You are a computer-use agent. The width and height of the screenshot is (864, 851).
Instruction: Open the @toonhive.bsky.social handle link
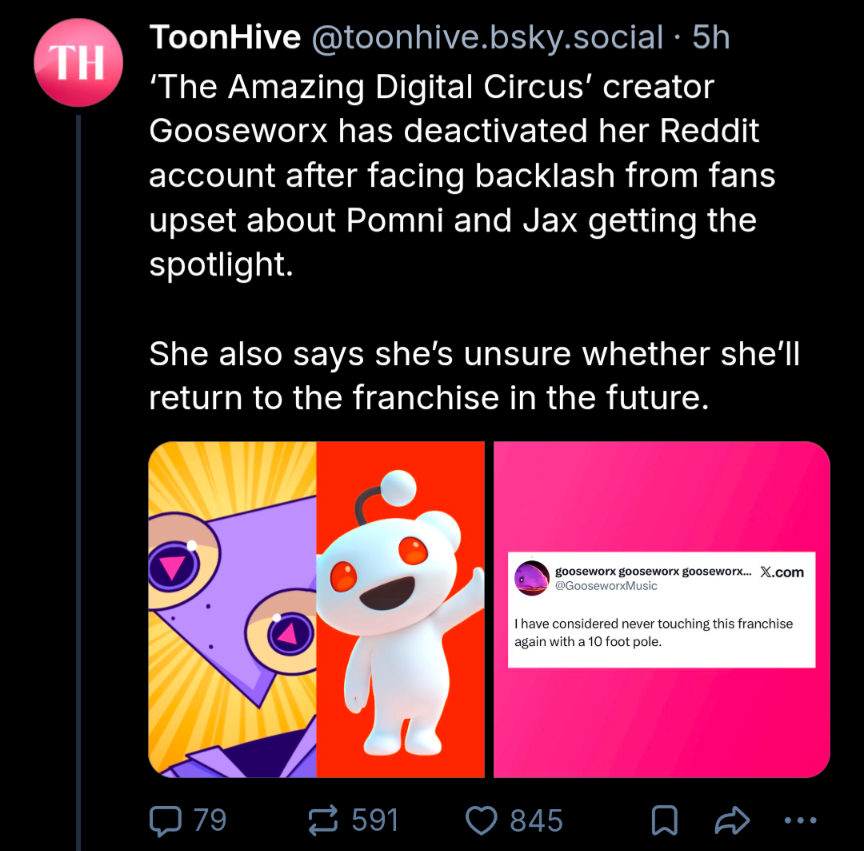pyautogui.click(x=487, y=38)
